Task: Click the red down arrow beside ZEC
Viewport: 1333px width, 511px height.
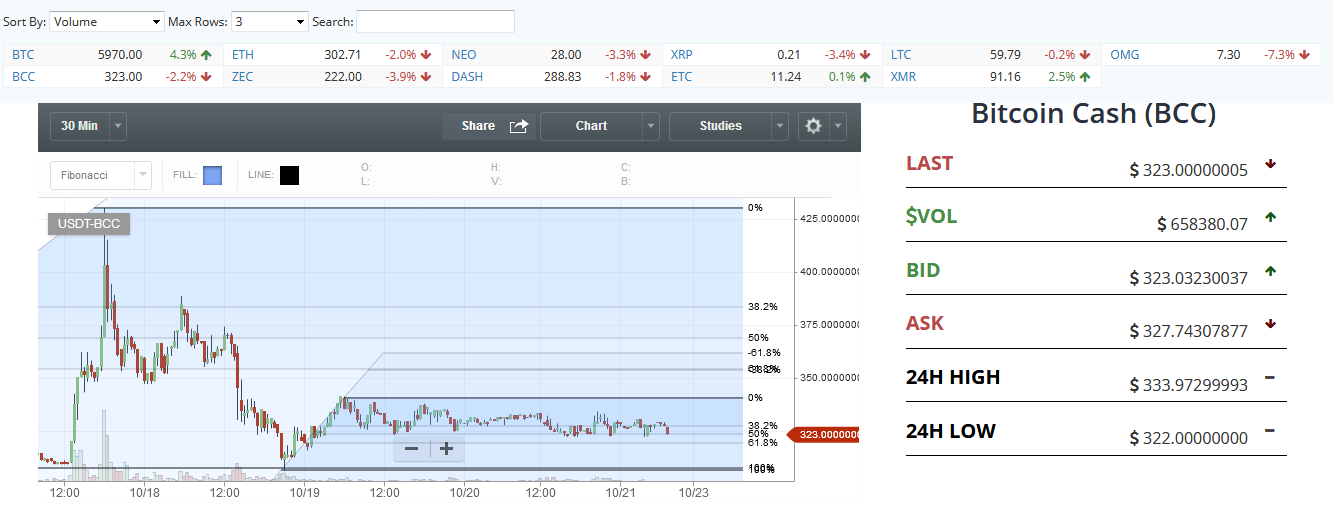Action: (x=426, y=76)
